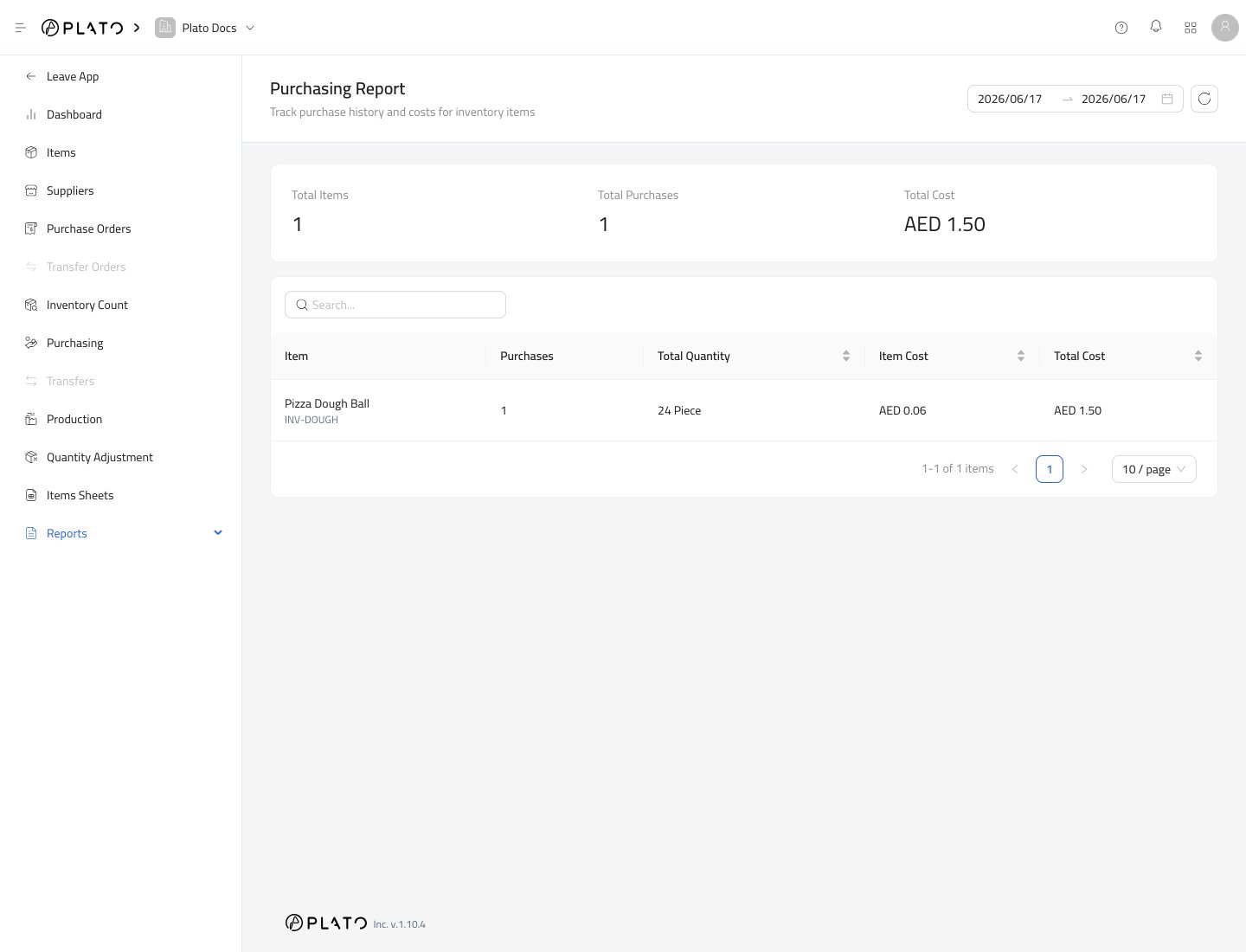Click the AED 1.50 table cell

click(1077, 410)
